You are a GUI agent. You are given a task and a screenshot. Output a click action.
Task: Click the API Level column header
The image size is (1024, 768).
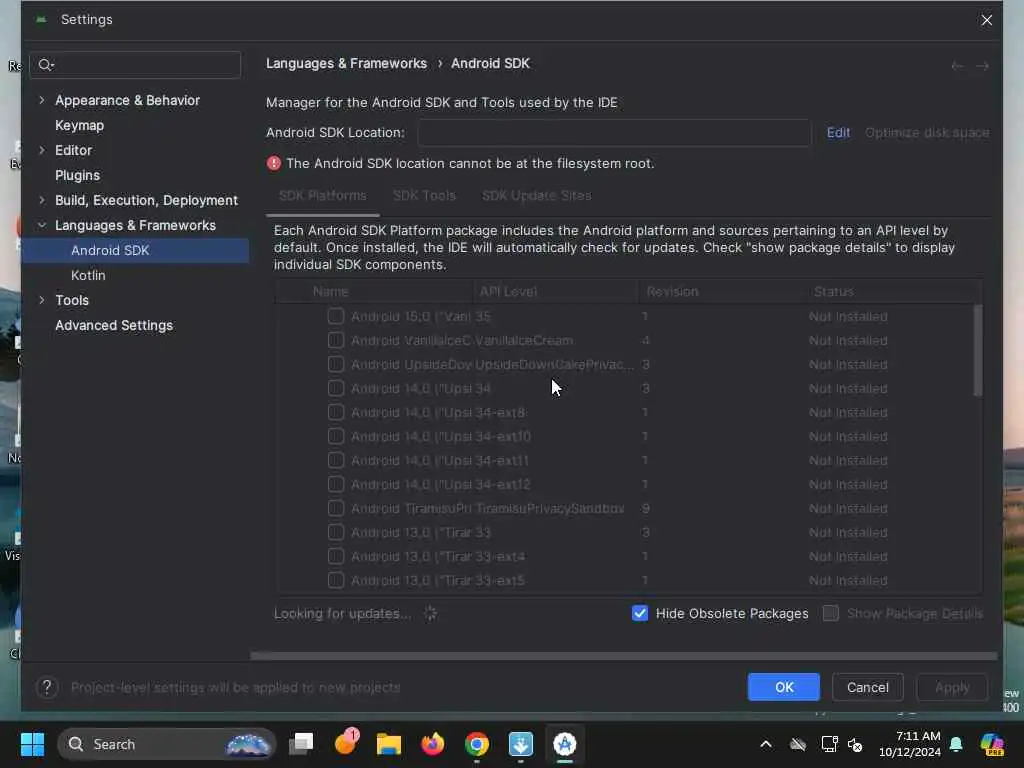556,291
